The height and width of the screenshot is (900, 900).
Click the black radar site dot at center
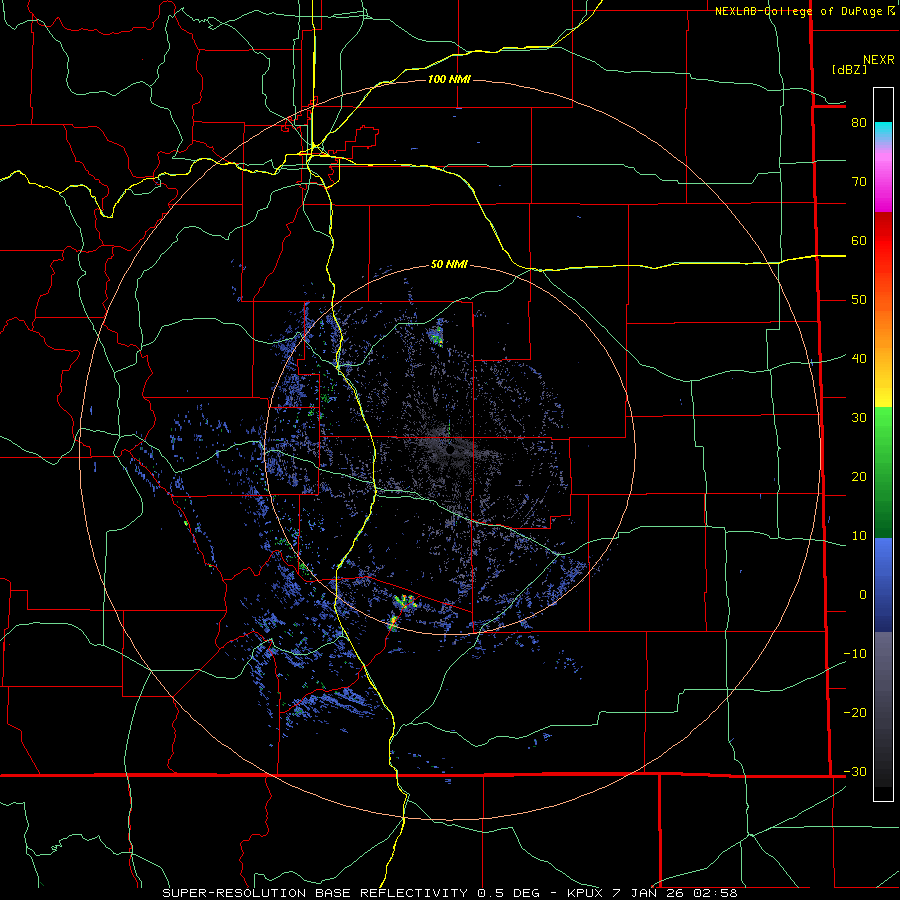[451, 449]
